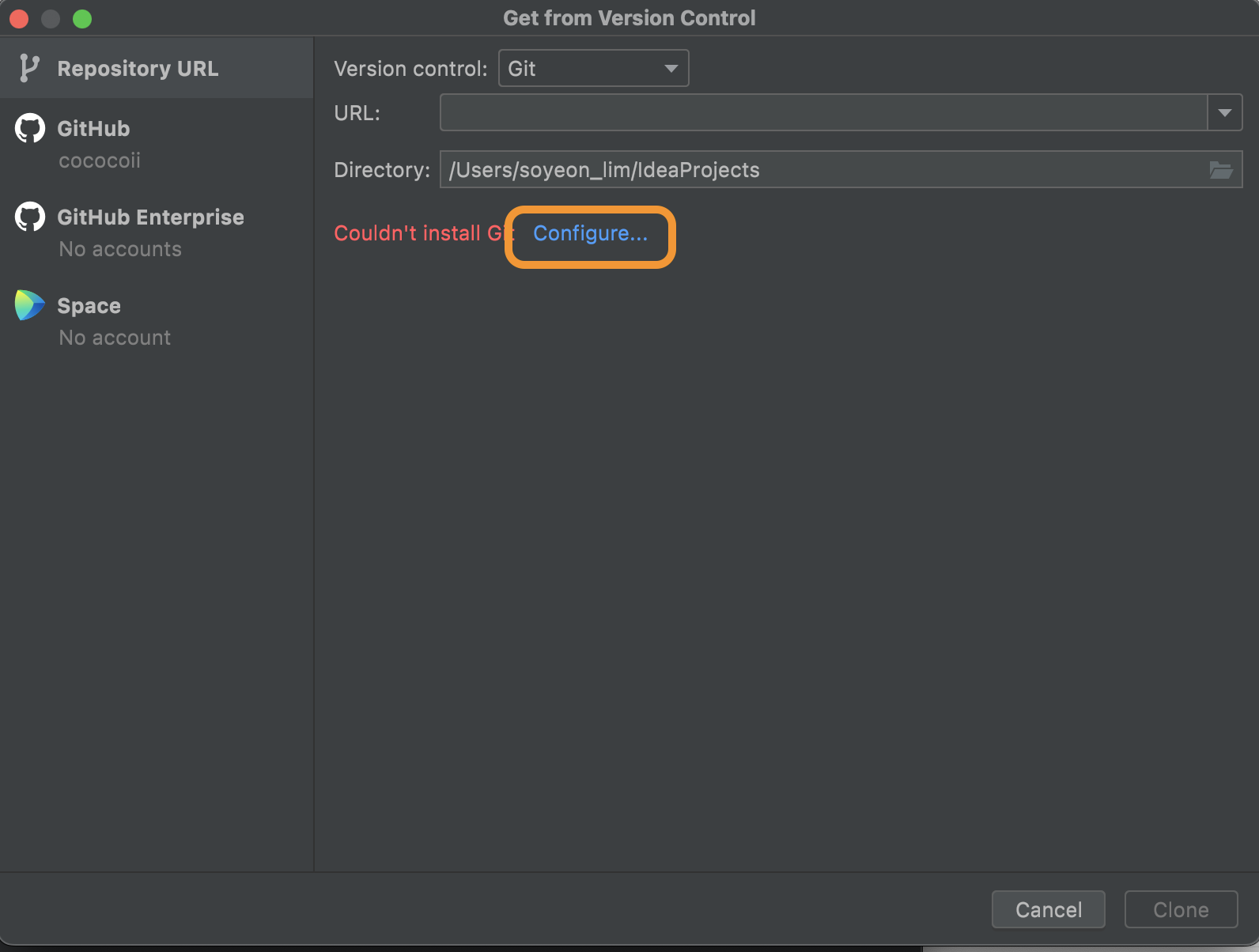The height and width of the screenshot is (952, 1259).
Task: Select the Repository URL branch icon
Action: click(29, 68)
